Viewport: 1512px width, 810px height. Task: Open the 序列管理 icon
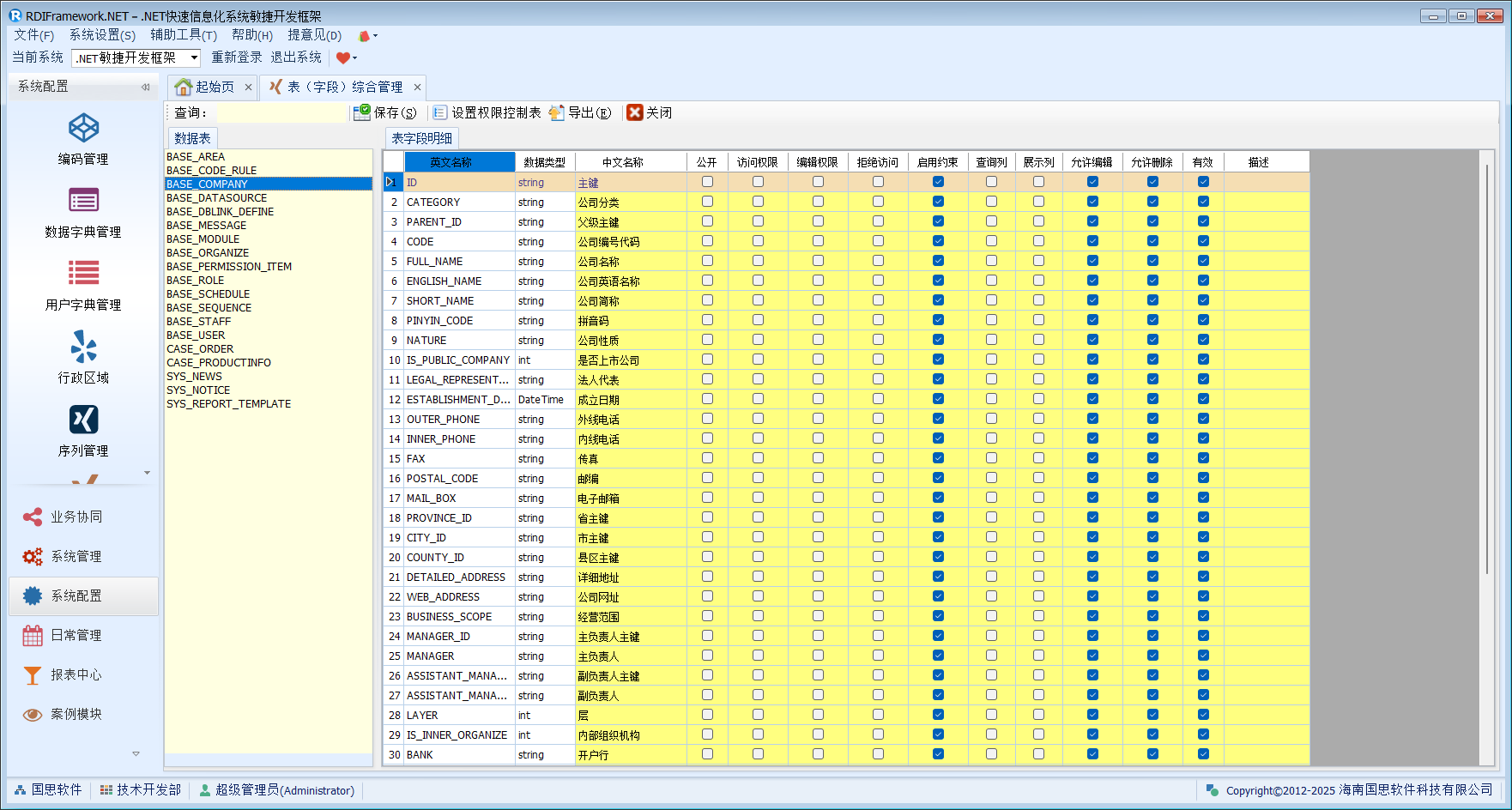click(x=83, y=420)
